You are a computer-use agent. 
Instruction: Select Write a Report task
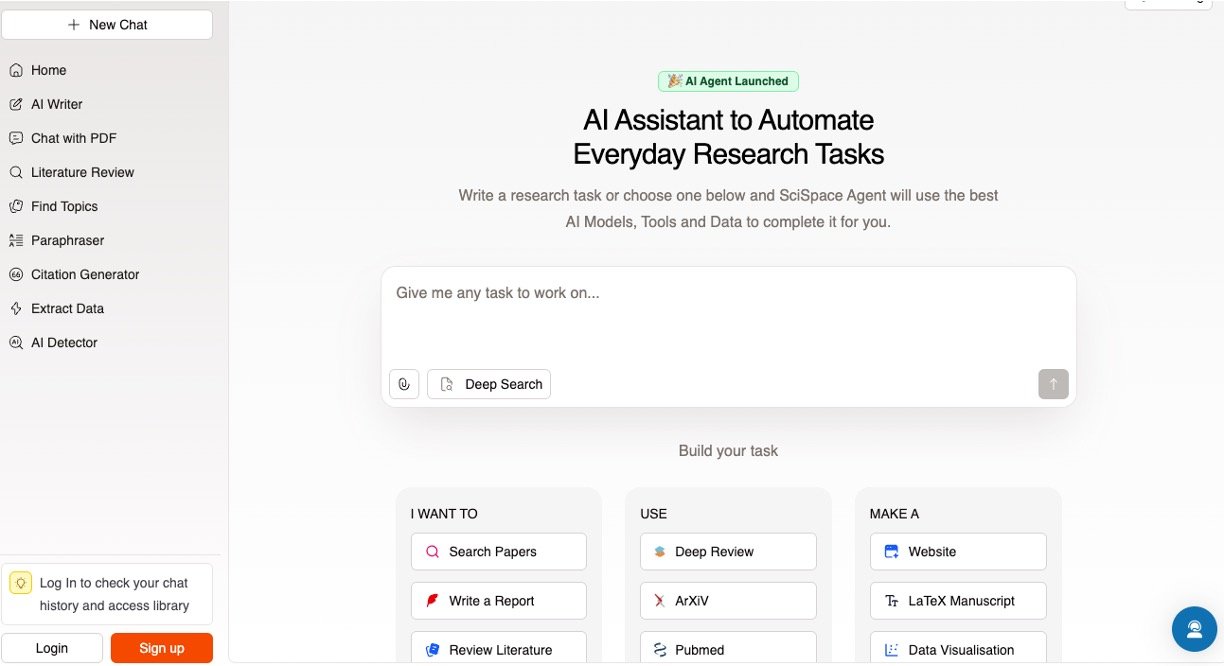[499, 601]
